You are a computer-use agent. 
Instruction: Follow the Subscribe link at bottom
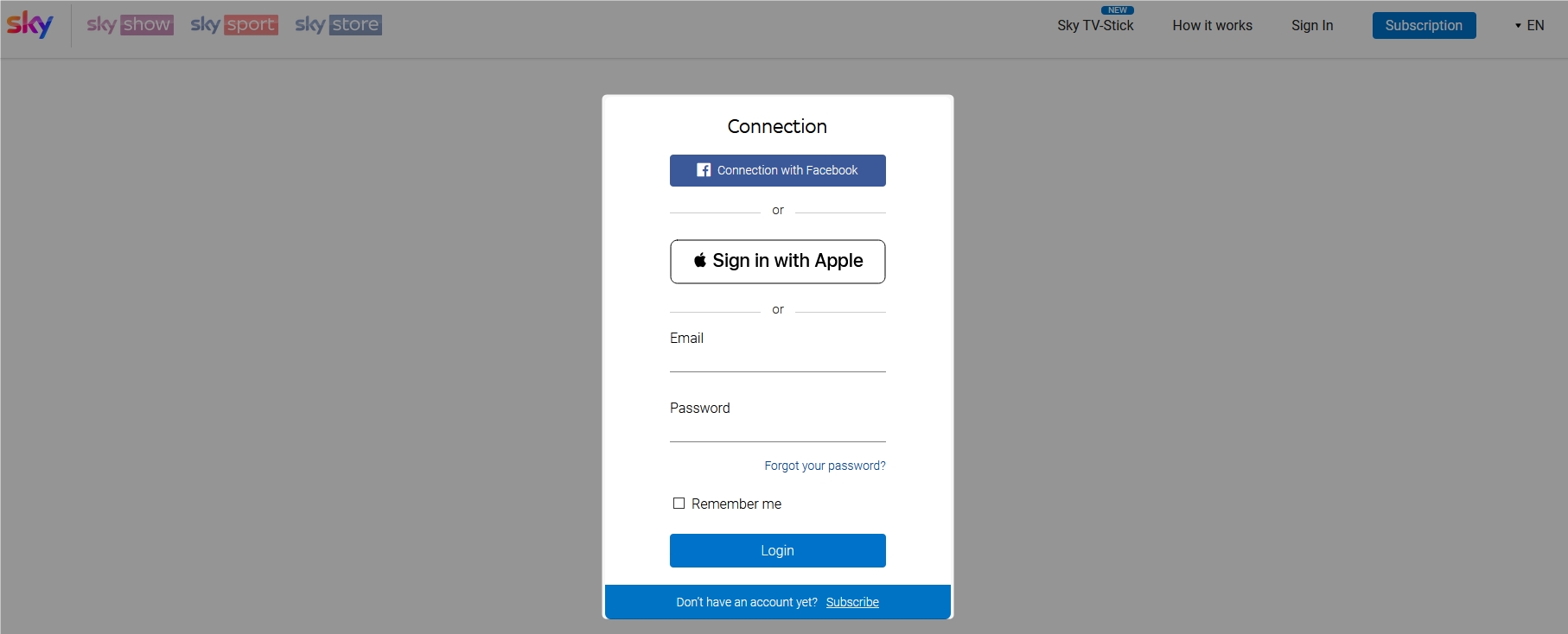pos(852,602)
